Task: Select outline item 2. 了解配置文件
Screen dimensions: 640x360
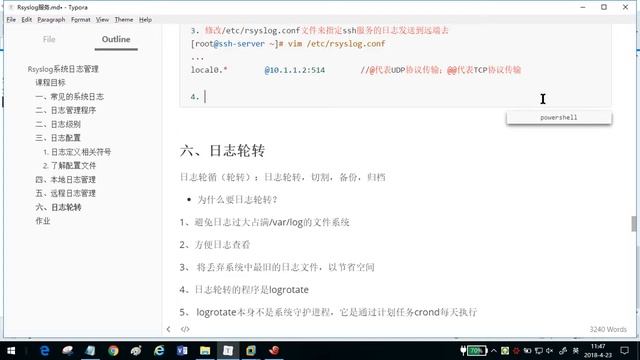Action: click(69, 166)
